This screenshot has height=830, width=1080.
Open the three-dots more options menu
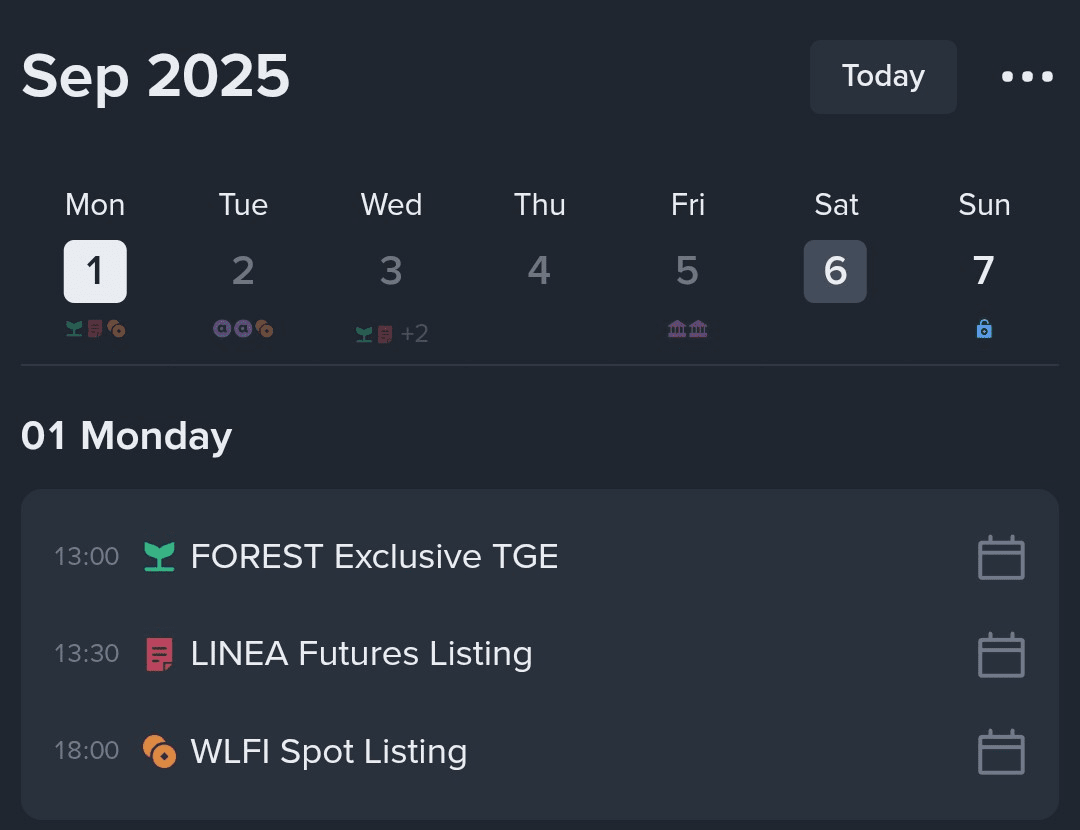[x=1027, y=77]
